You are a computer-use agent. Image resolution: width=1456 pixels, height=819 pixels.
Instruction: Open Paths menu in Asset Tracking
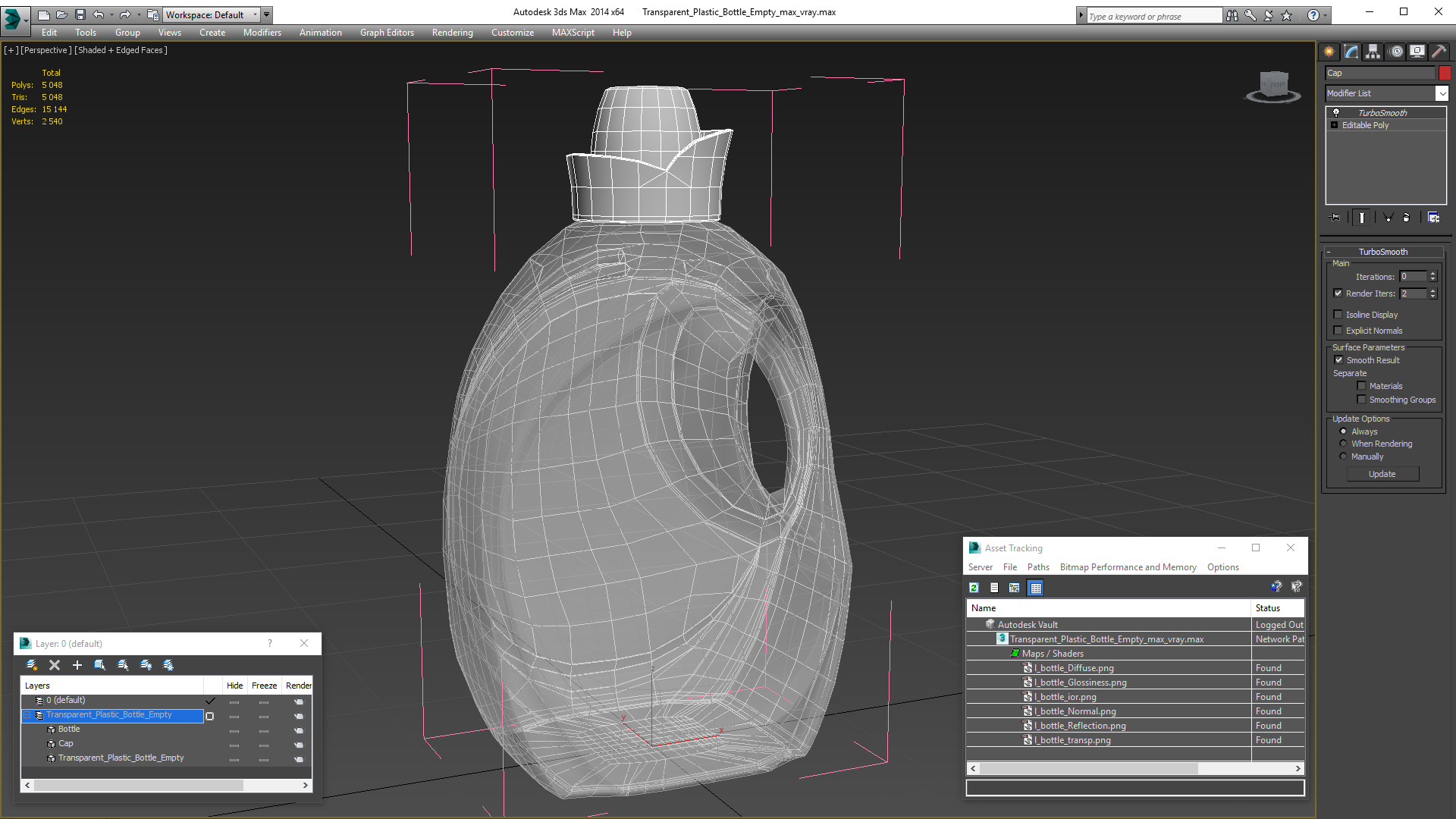[x=1038, y=567]
